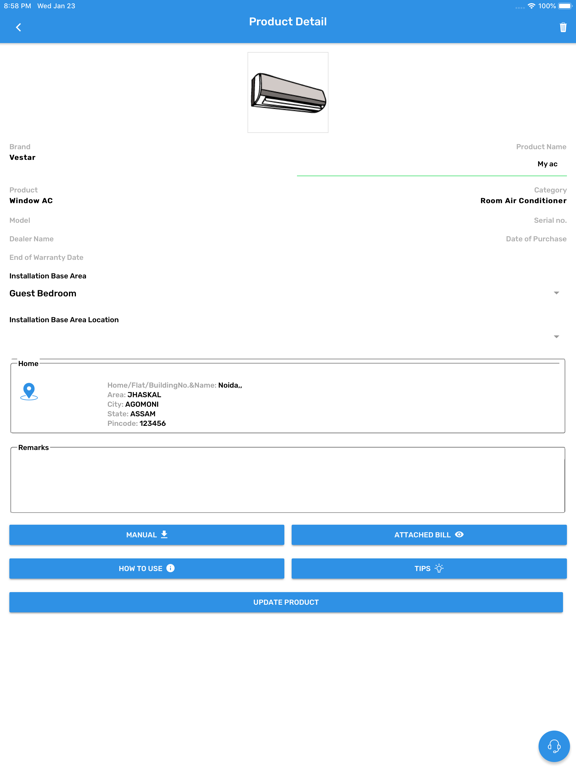This screenshot has height=768, width=576.
Task: Go back using the header arrow
Action: 19,27
